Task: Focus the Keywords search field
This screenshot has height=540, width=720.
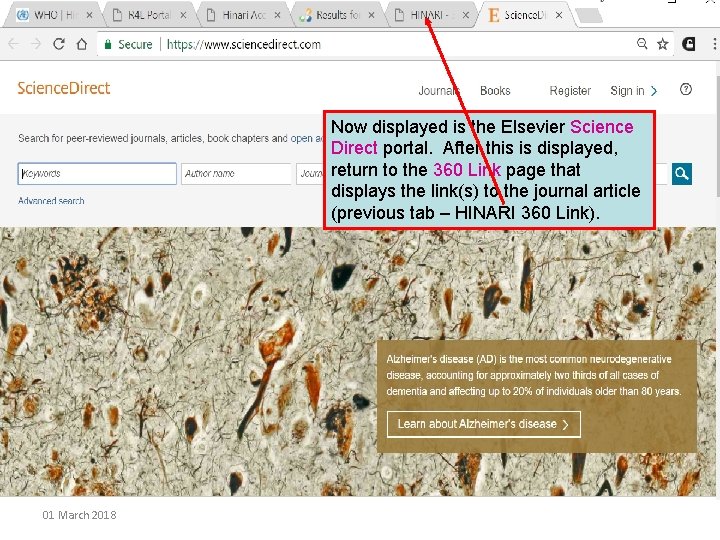Action: pos(97,174)
